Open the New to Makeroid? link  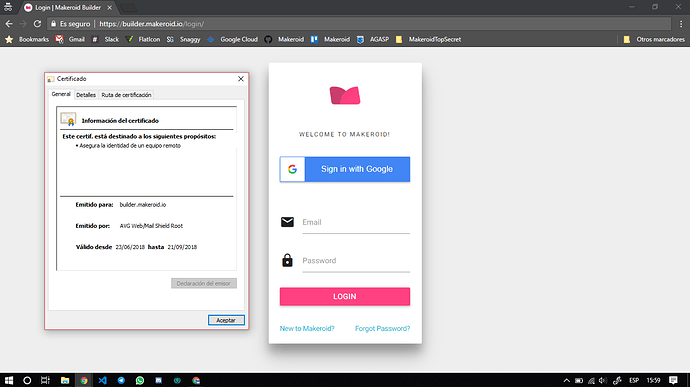click(x=307, y=328)
